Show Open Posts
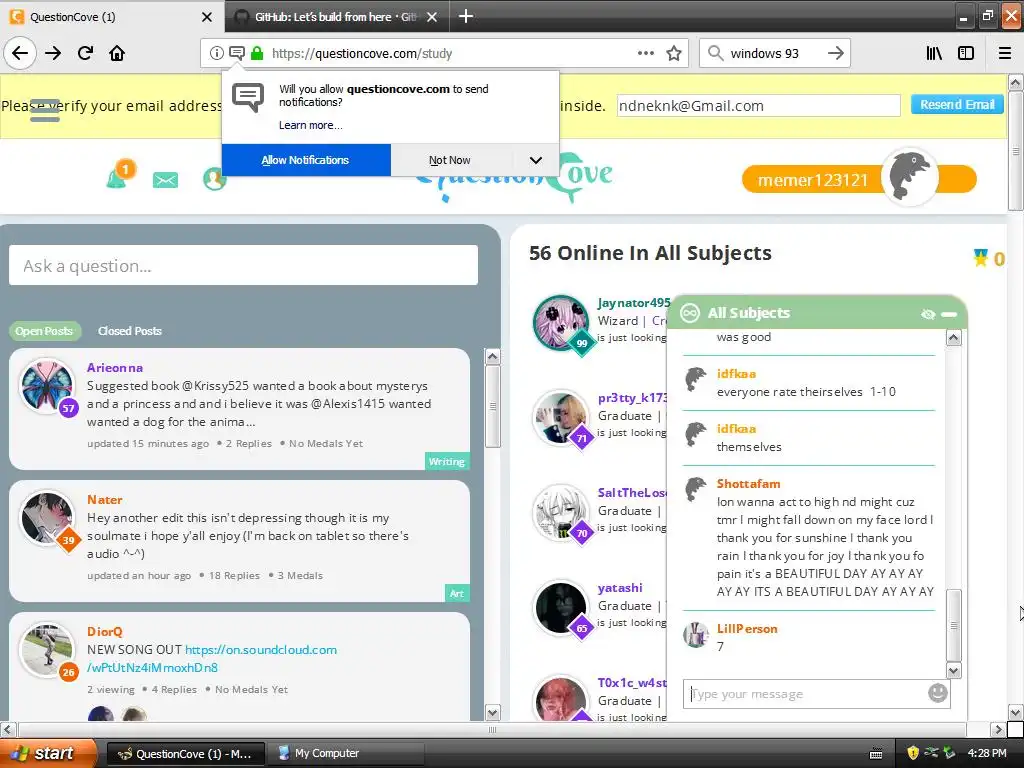Screen dimensions: 1024x768 point(44,331)
